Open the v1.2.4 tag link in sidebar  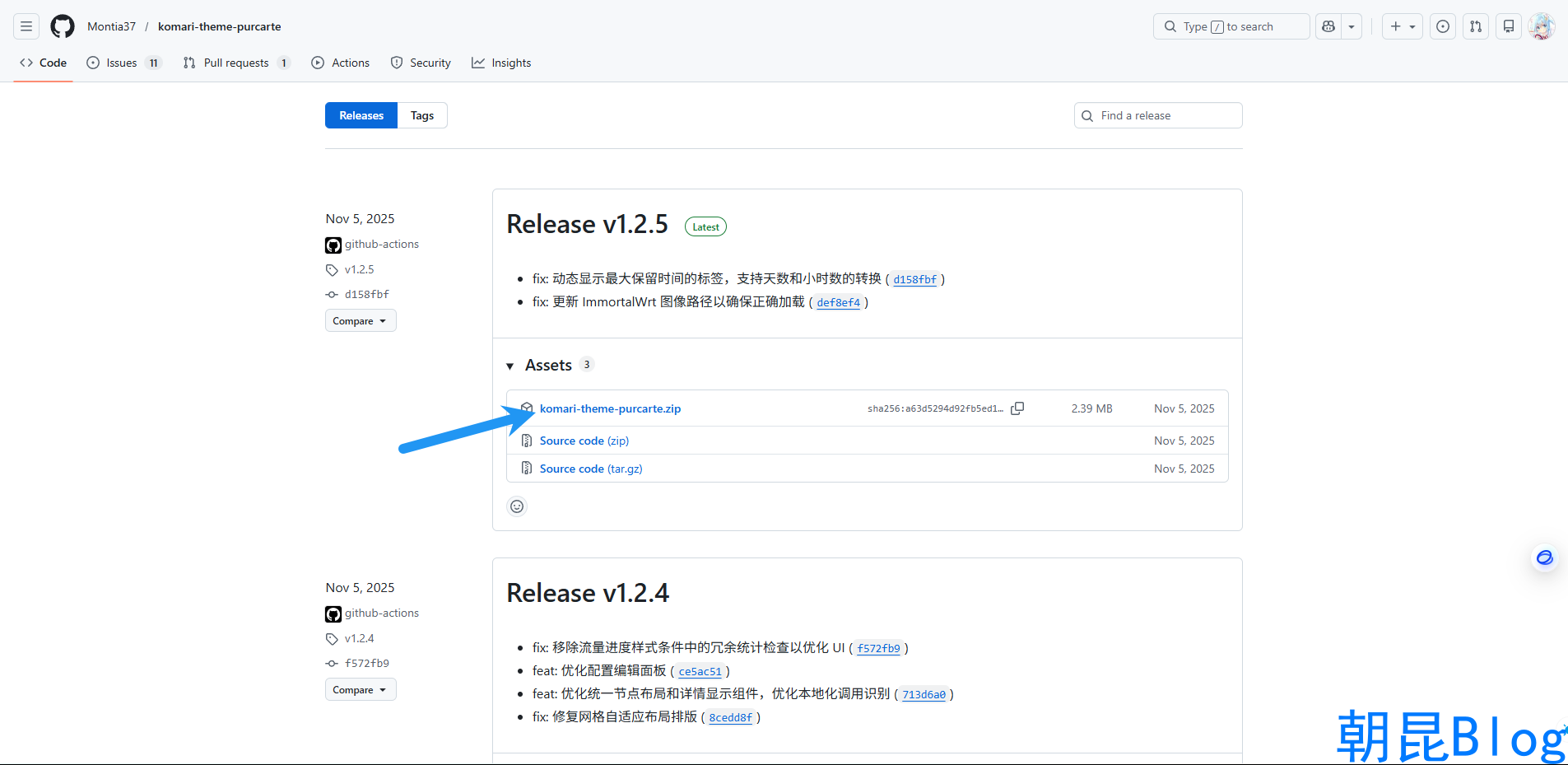pos(359,638)
